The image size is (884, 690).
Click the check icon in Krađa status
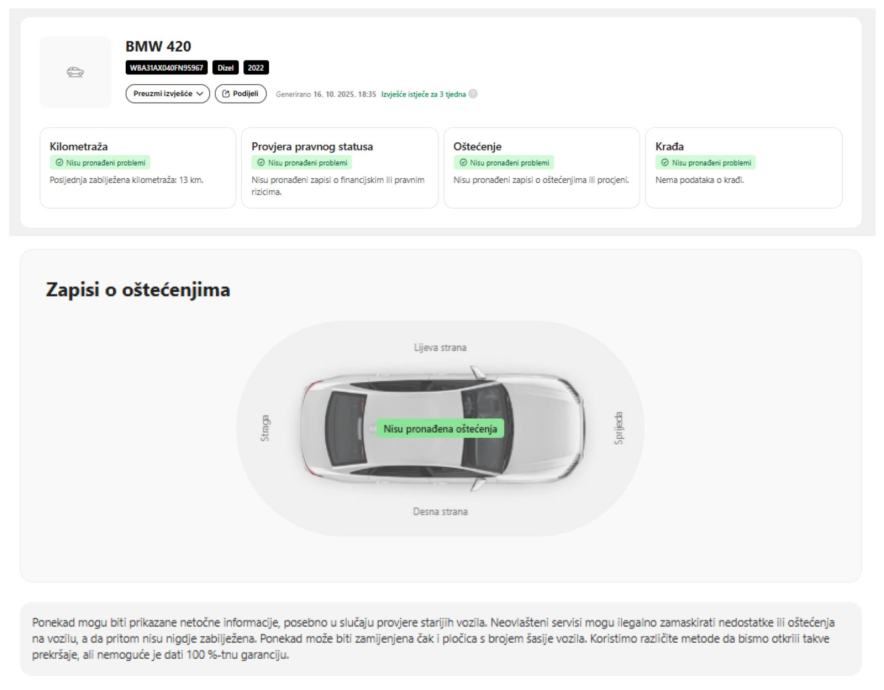point(665,163)
